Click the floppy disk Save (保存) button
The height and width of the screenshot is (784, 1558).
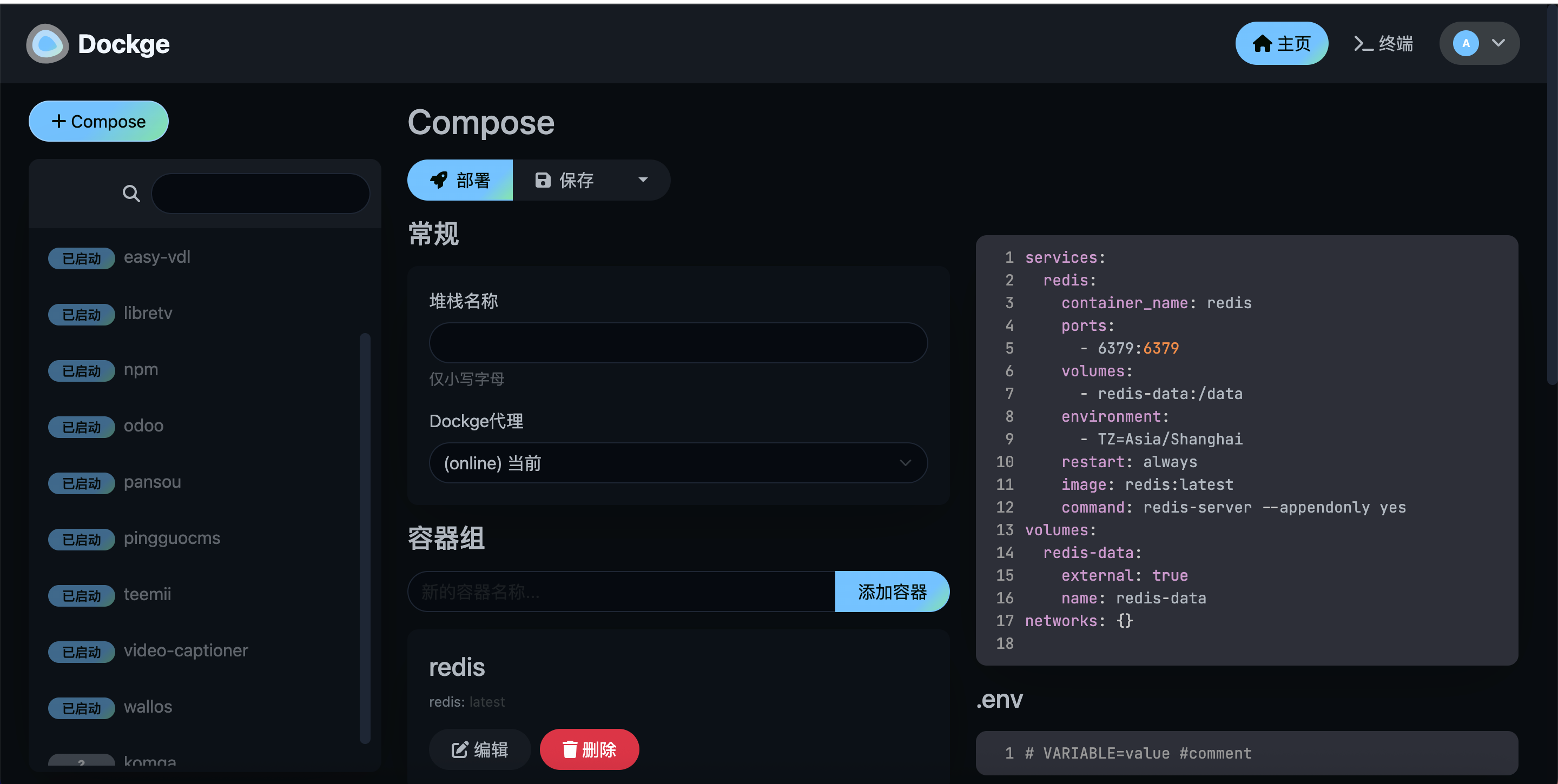(x=564, y=180)
